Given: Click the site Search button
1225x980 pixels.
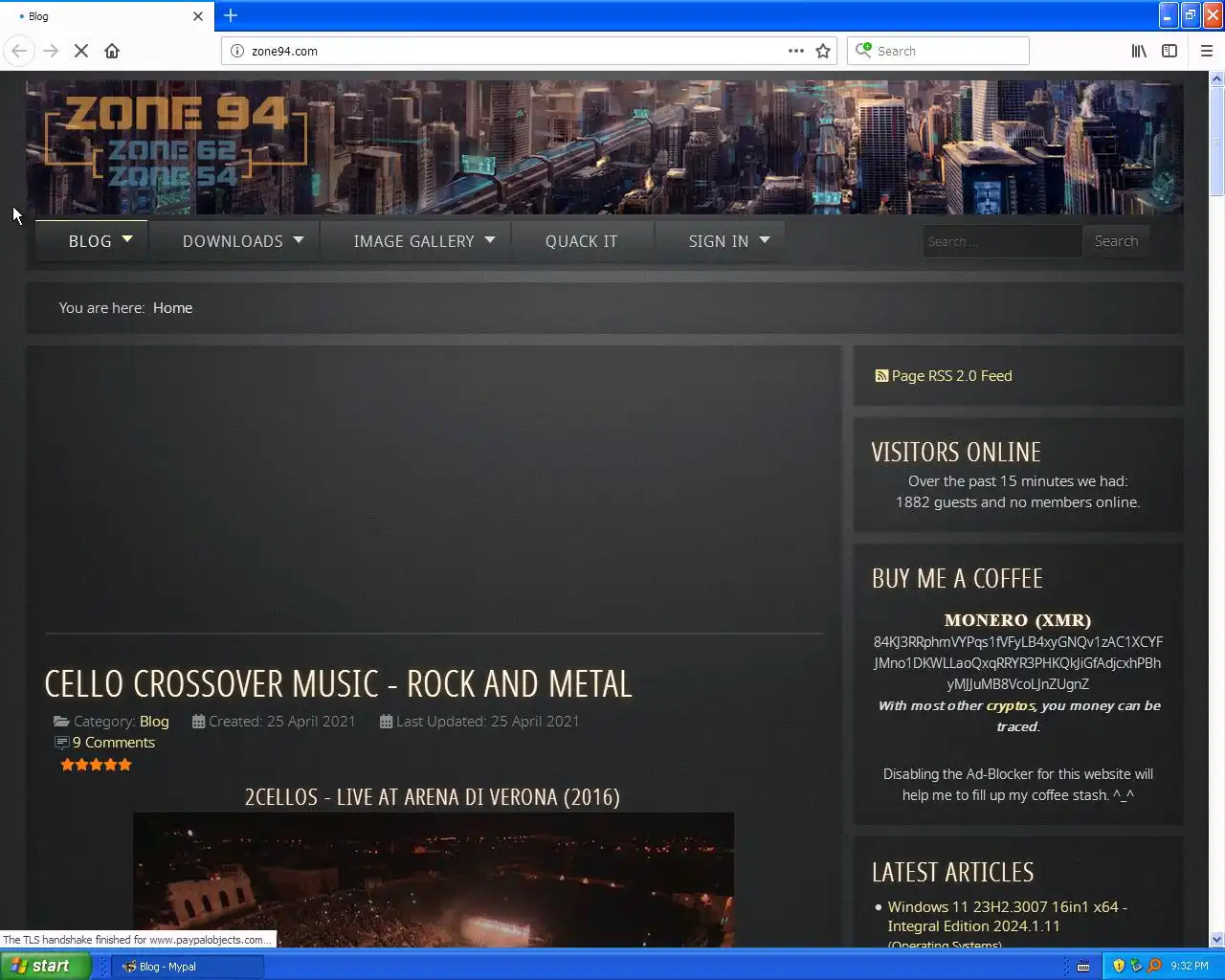Looking at the screenshot, I should pyautogui.click(x=1116, y=241).
